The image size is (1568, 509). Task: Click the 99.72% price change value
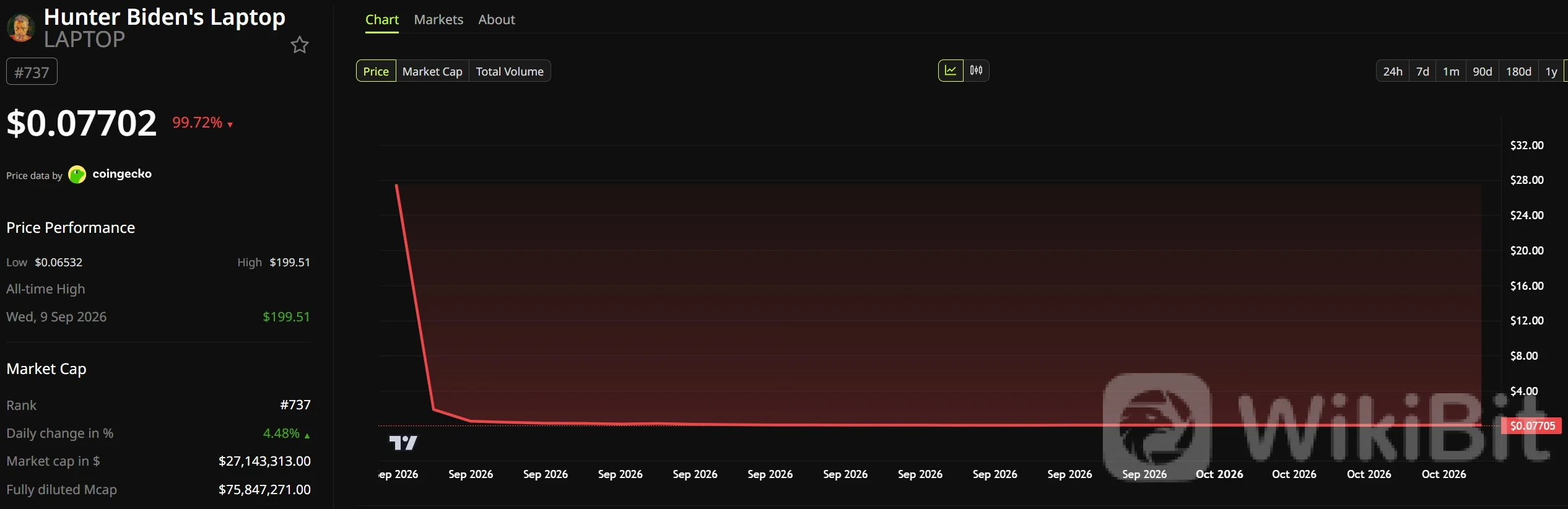point(197,123)
